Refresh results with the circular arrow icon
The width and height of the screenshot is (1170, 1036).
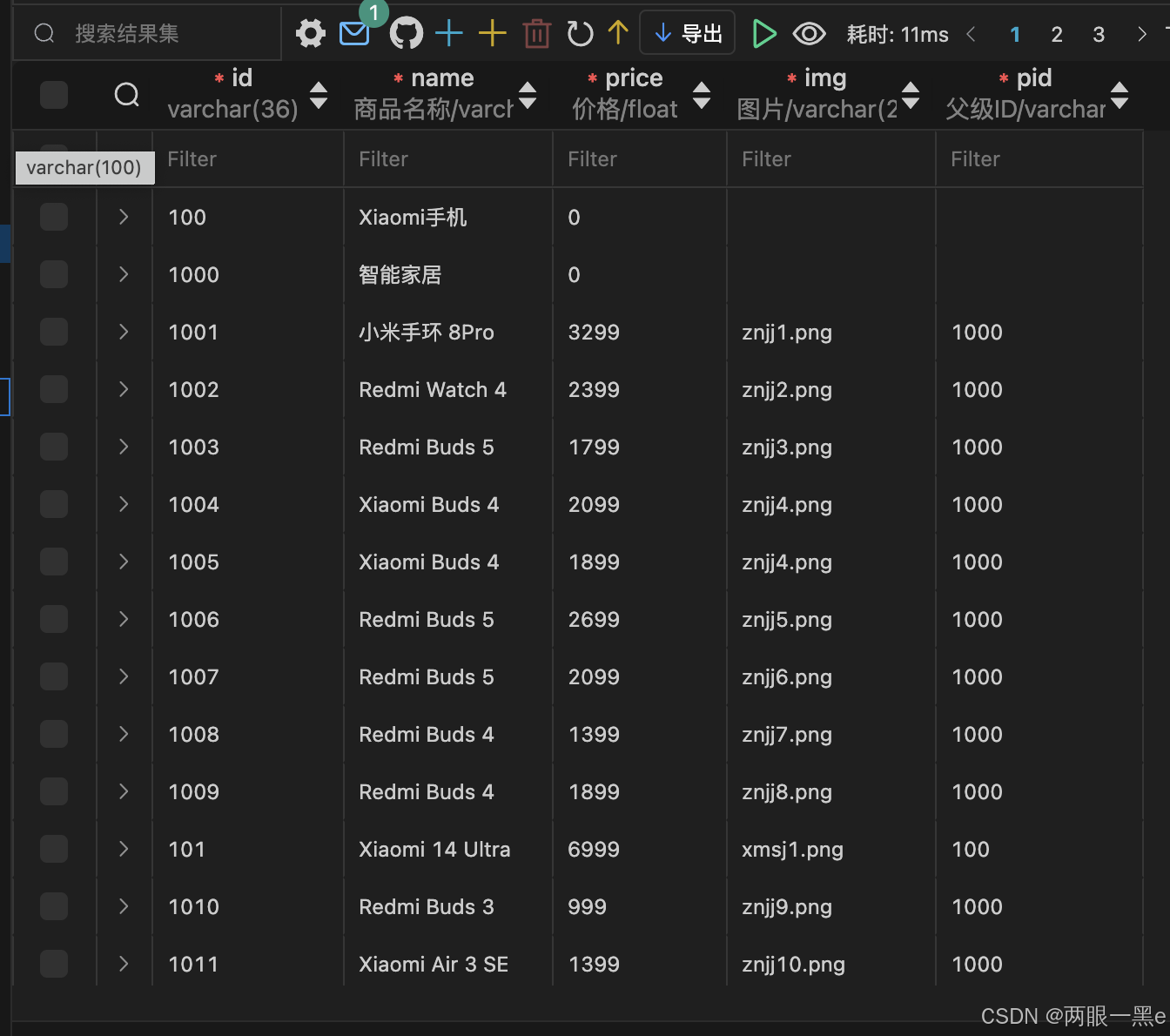(580, 34)
